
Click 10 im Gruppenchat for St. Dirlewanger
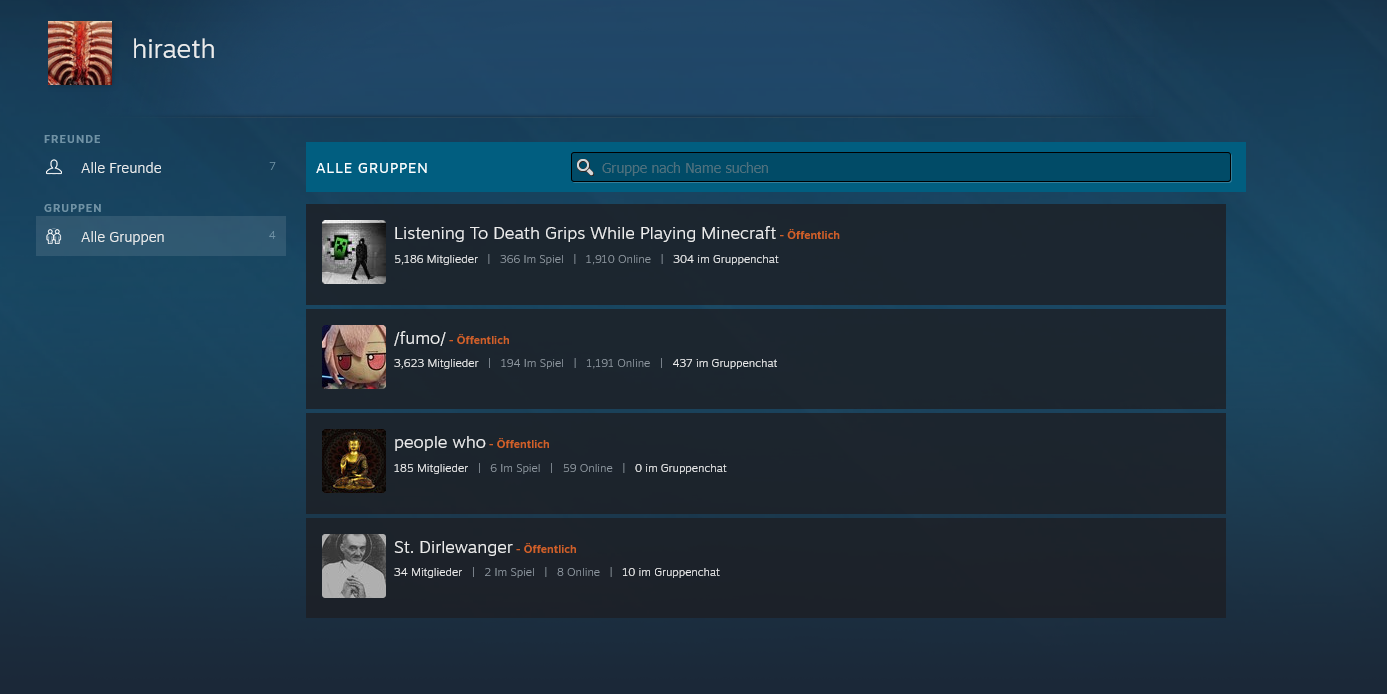670,572
